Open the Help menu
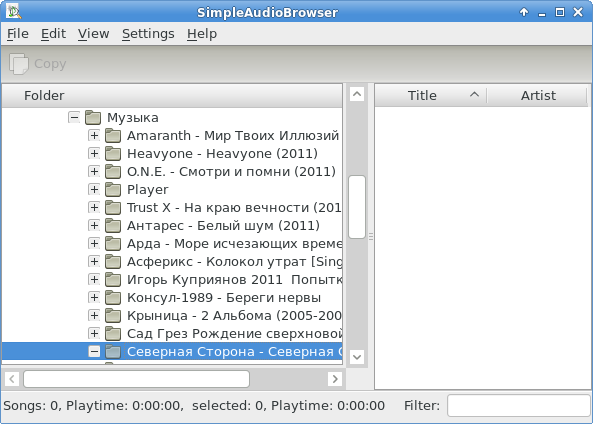The height and width of the screenshot is (424, 593). [202, 34]
